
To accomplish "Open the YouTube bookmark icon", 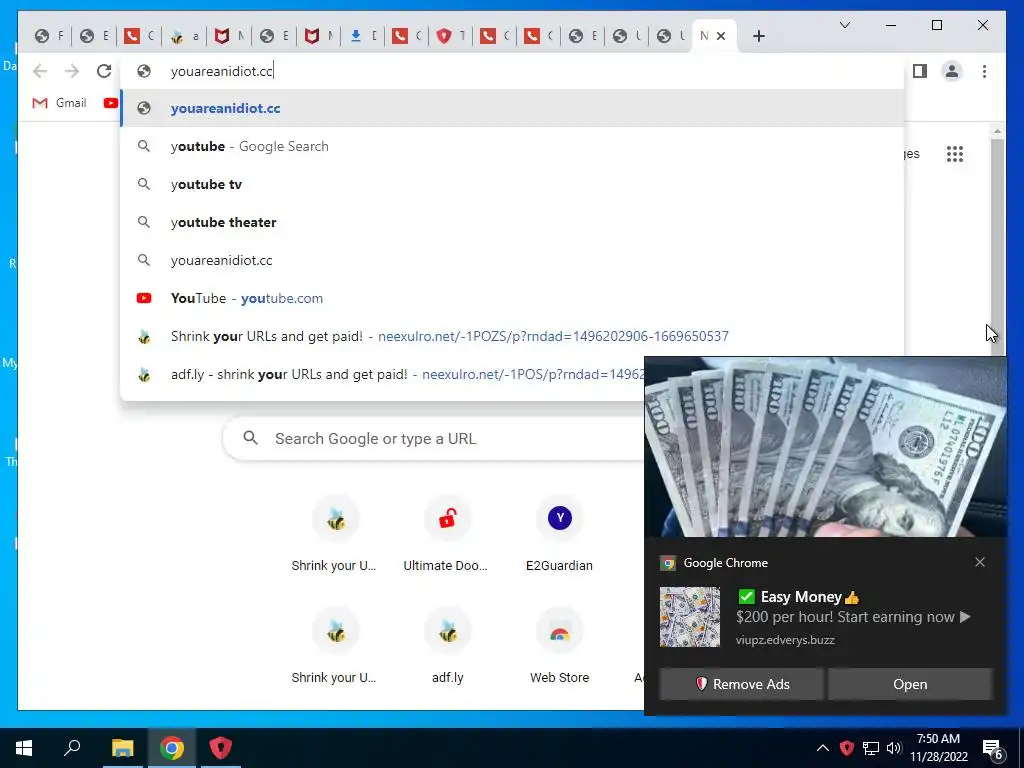I will pyautogui.click(x=110, y=103).
